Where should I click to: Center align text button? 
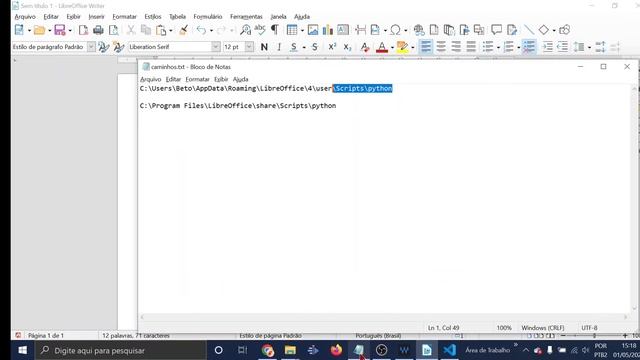(441, 47)
